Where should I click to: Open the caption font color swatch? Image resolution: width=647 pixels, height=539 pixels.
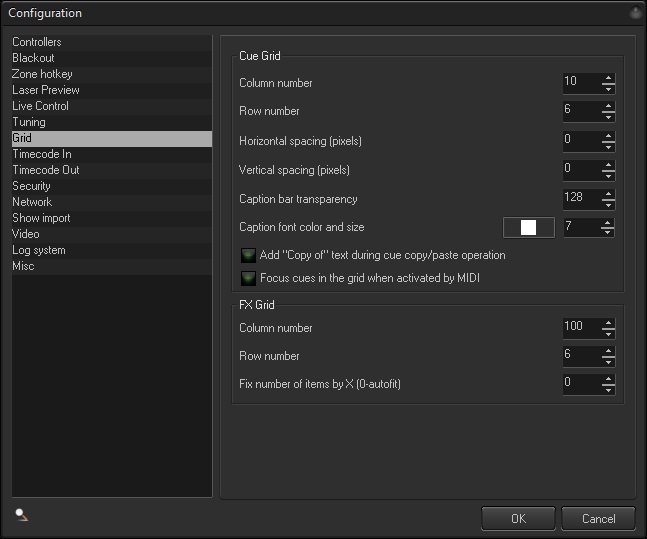528,227
